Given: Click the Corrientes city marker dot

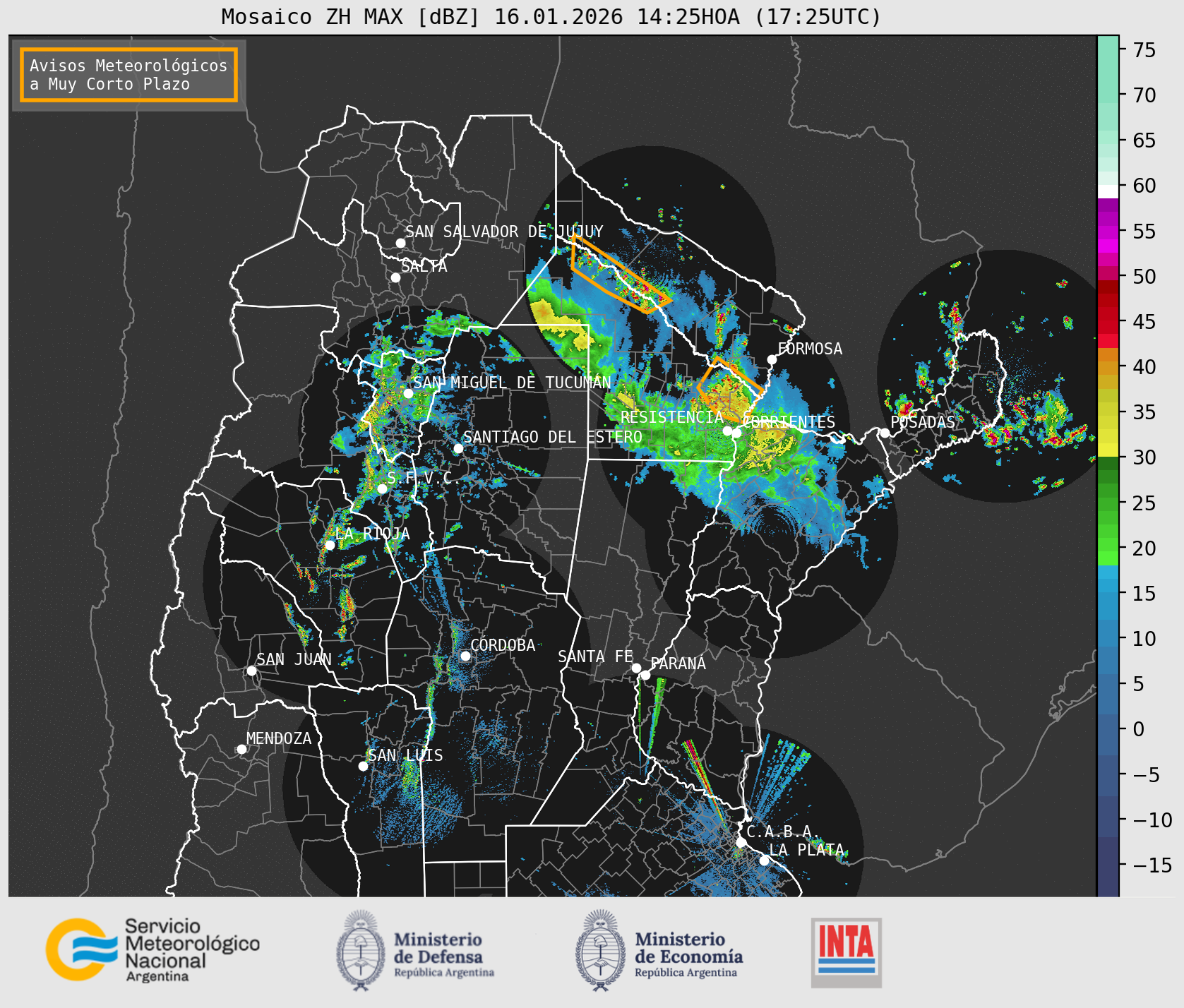Looking at the screenshot, I should (x=736, y=433).
